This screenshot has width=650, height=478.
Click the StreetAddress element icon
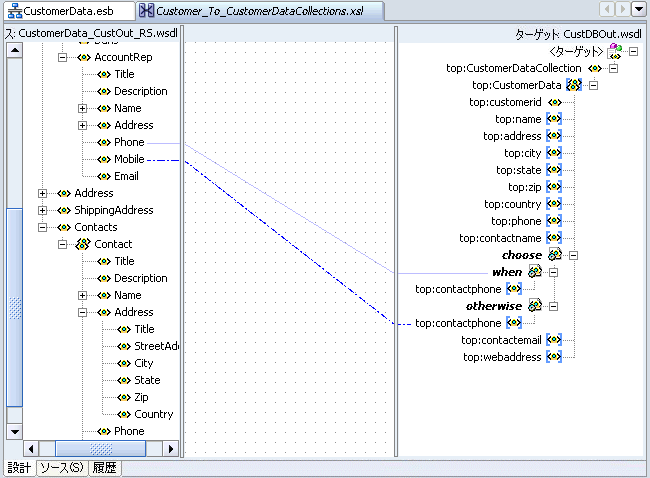pyautogui.click(x=124, y=346)
